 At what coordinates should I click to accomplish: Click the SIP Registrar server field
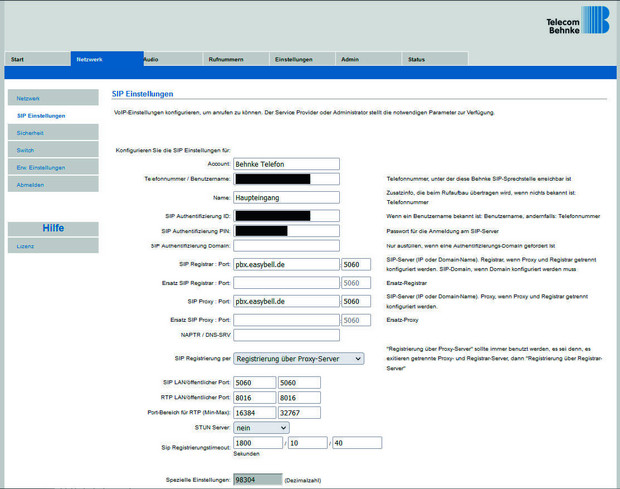[286, 265]
